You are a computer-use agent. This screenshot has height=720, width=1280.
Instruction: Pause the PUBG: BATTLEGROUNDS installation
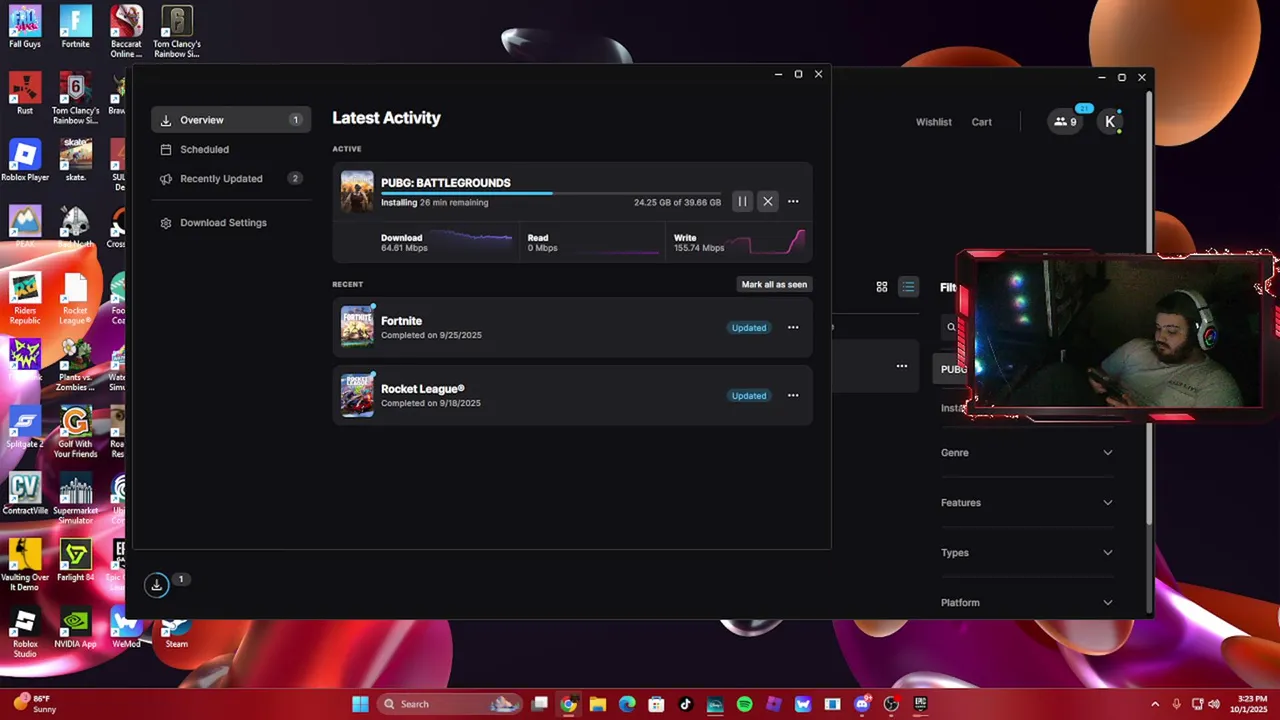[x=742, y=202]
